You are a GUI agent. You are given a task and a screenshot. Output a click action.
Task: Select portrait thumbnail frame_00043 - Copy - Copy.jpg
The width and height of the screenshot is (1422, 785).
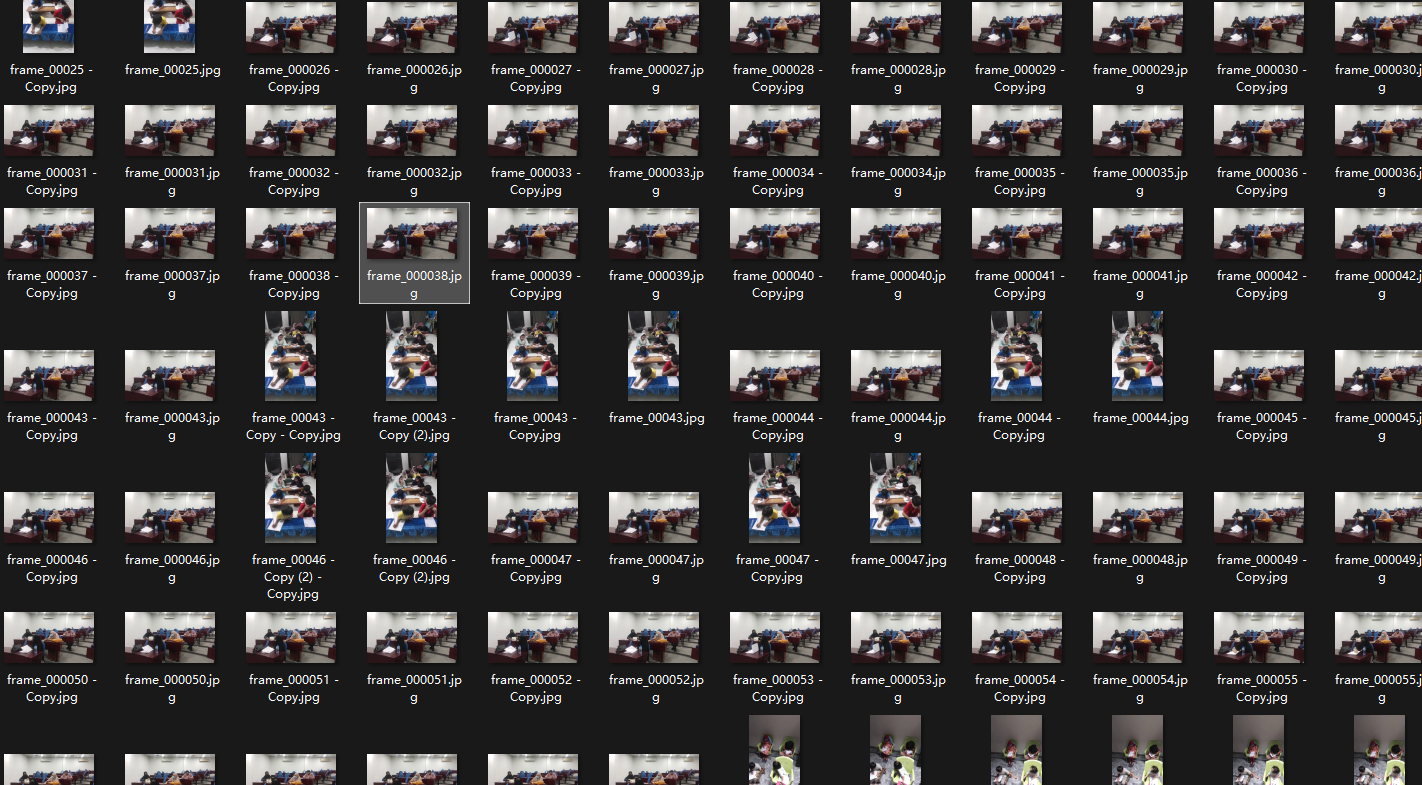tap(291, 356)
